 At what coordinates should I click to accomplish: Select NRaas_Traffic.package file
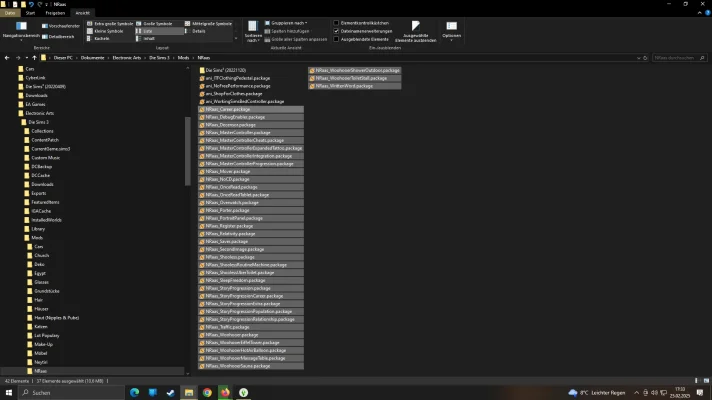[x=251, y=327]
